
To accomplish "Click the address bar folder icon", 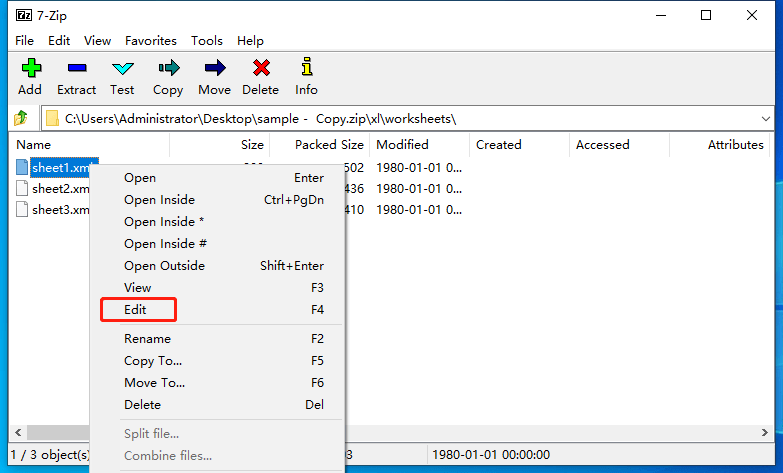I will [52, 119].
